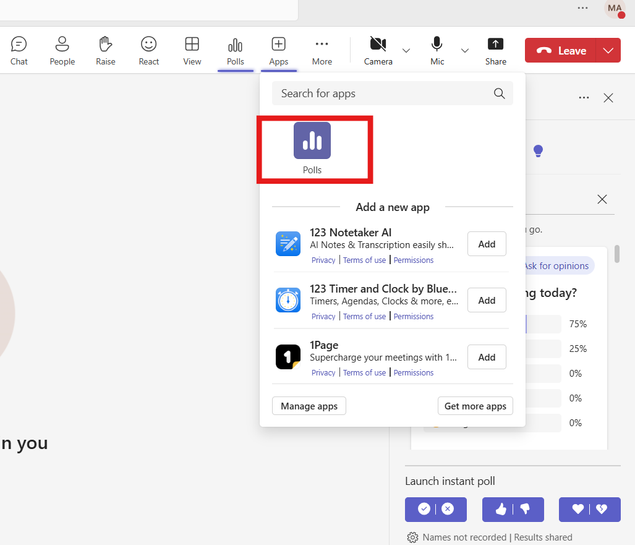Screen dimensions: 635x545
Task: Open the title bar ellipsis menu
Action: point(582,8)
